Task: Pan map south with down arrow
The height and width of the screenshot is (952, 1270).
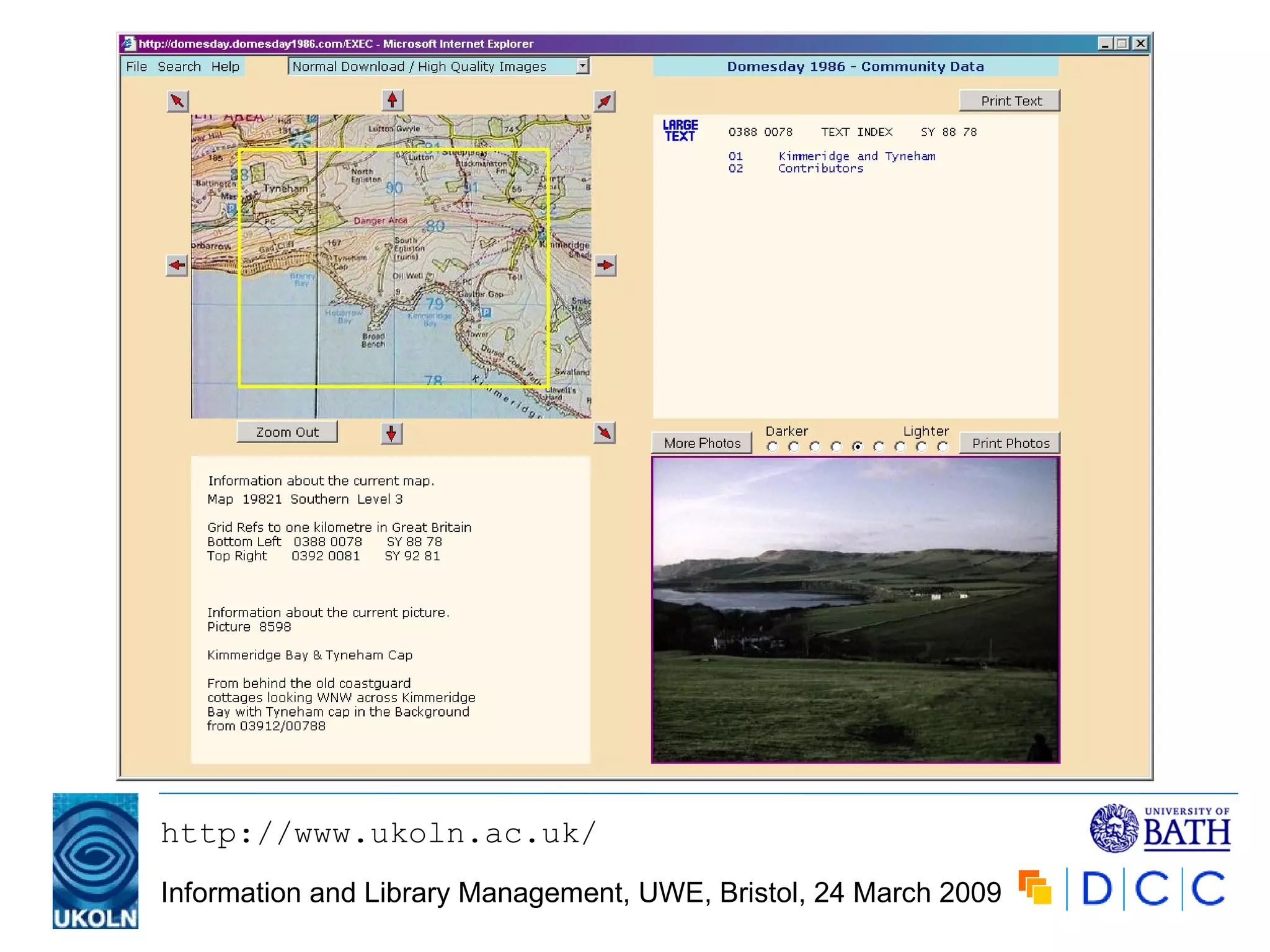Action: click(x=391, y=433)
